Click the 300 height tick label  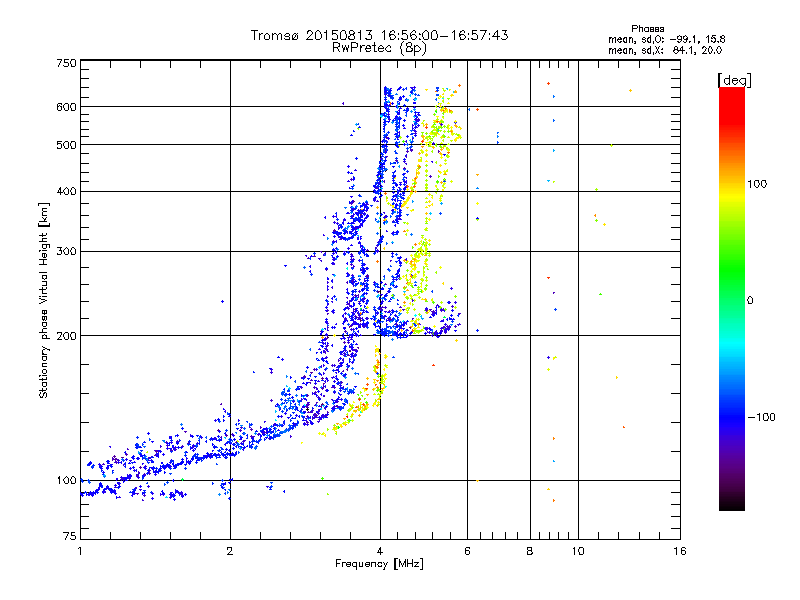66,251
